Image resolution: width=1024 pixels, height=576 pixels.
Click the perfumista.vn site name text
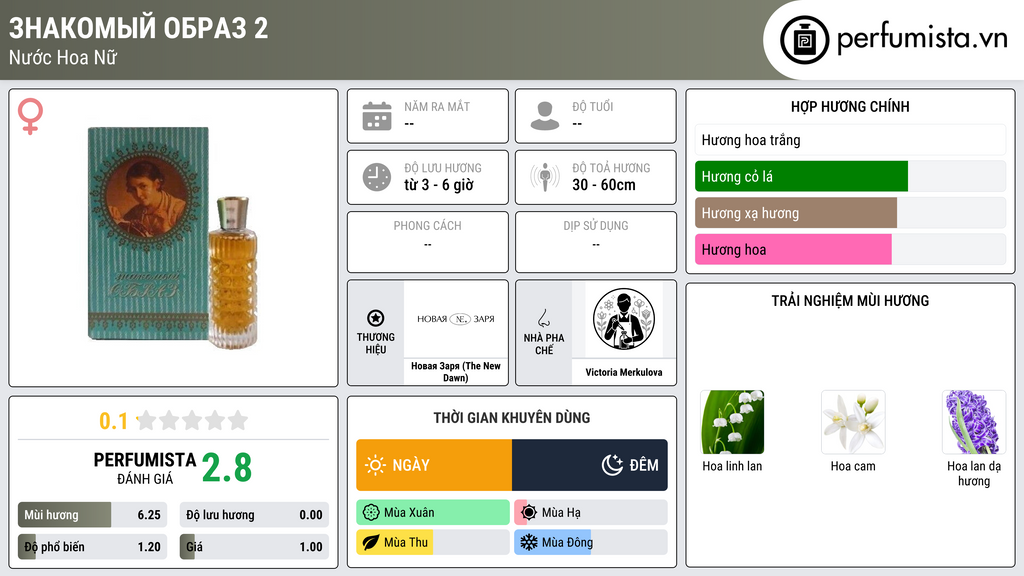922,38
